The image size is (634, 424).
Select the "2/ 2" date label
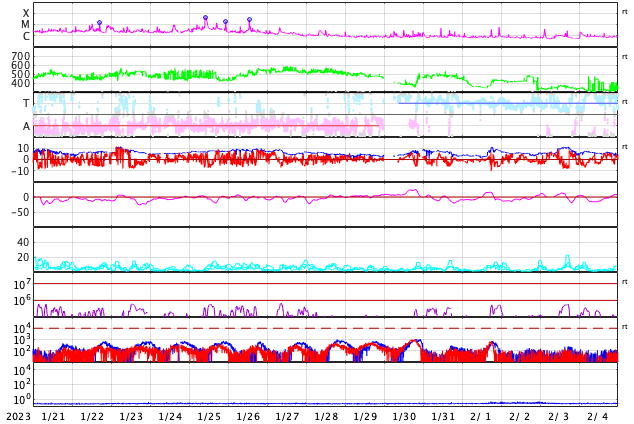[x=520, y=417]
